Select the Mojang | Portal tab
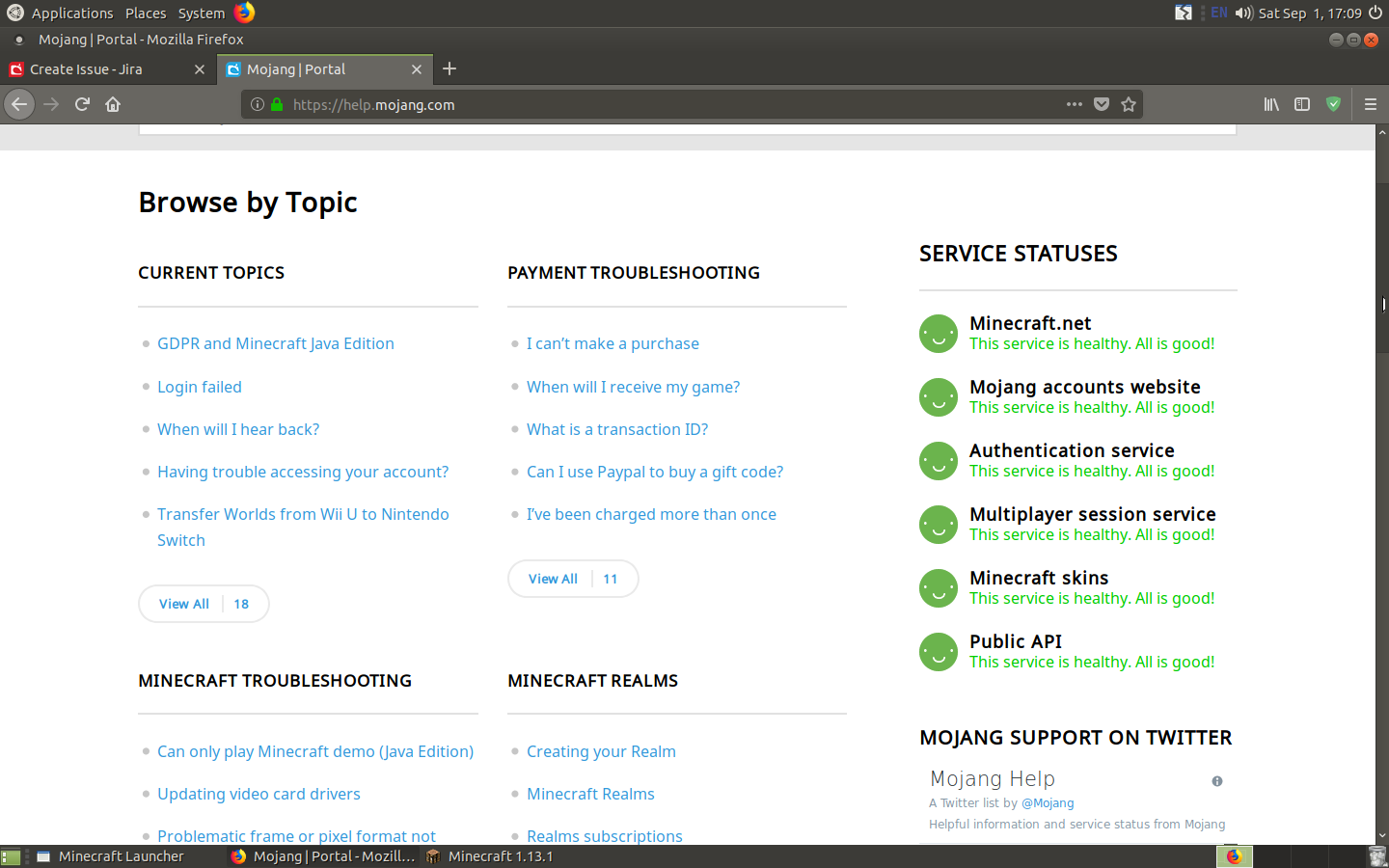The height and width of the screenshot is (868, 1389). (x=325, y=69)
